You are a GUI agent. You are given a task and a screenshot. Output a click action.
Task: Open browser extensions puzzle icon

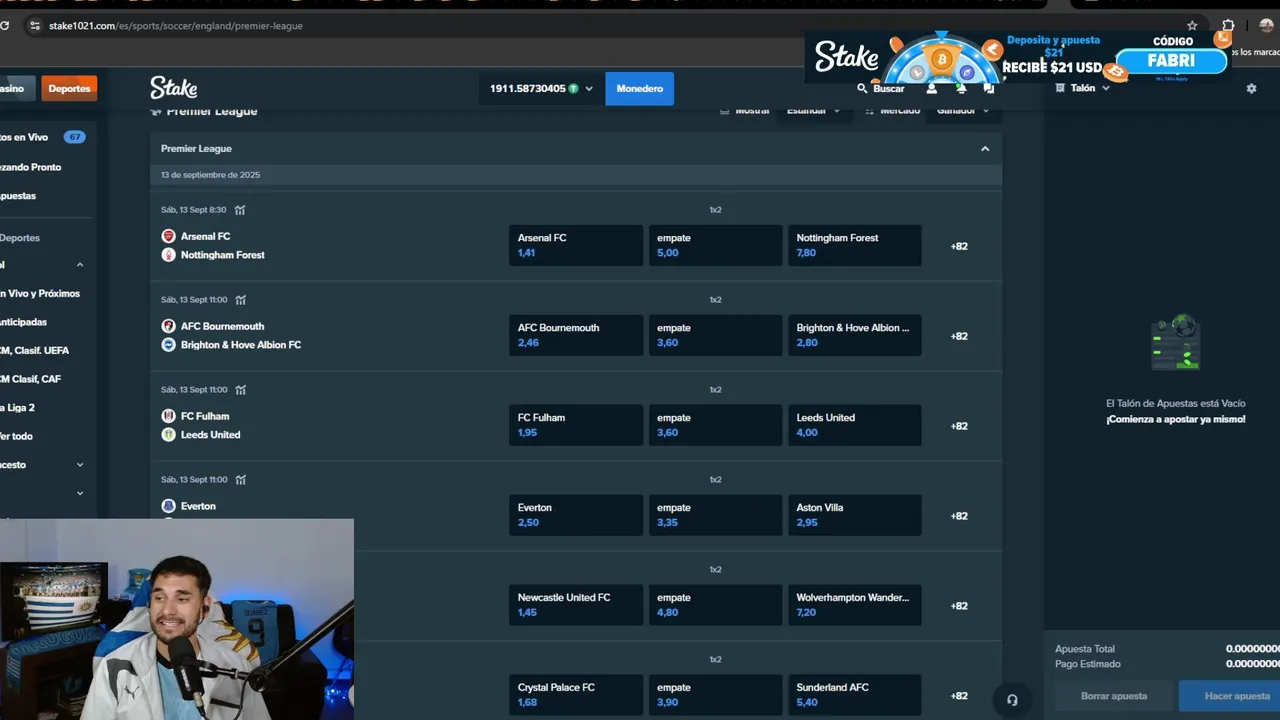pos(1228,26)
